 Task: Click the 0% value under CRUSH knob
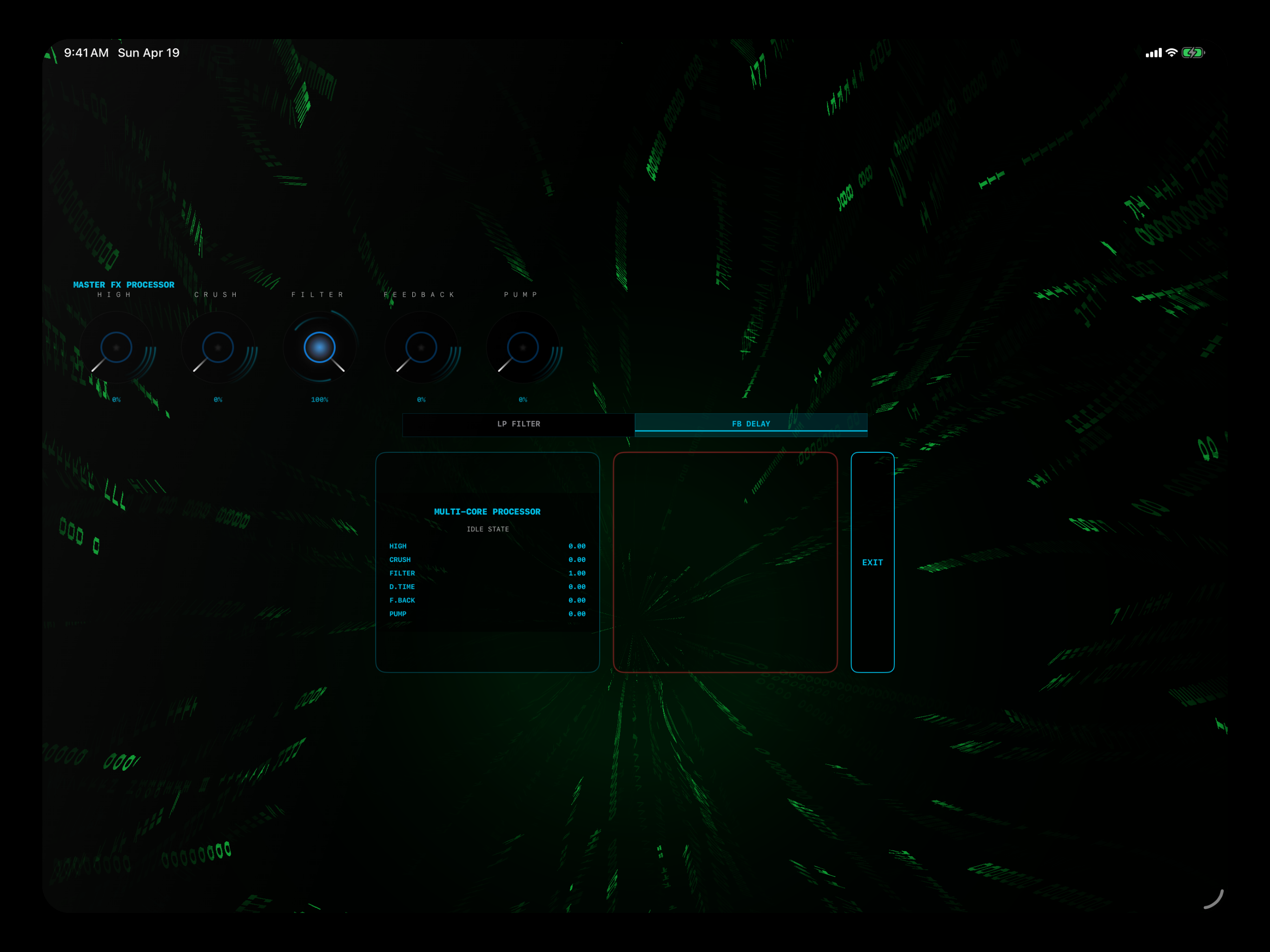[x=218, y=400]
